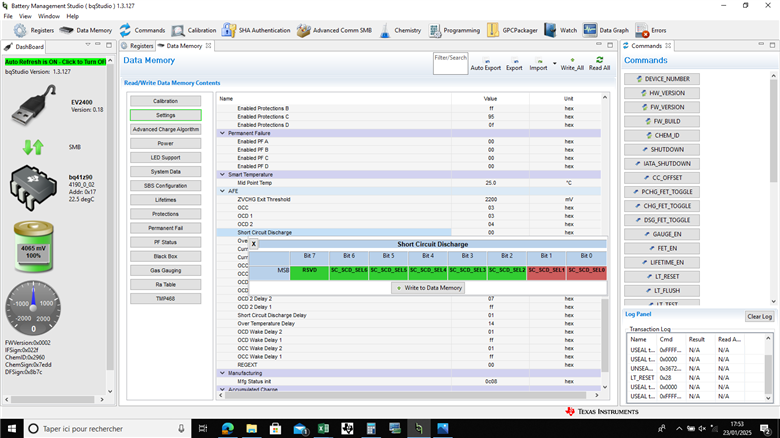This screenshot has height=438, width=780.
Task: Open the Calibration toolbar icon
Action: [178, 30]
